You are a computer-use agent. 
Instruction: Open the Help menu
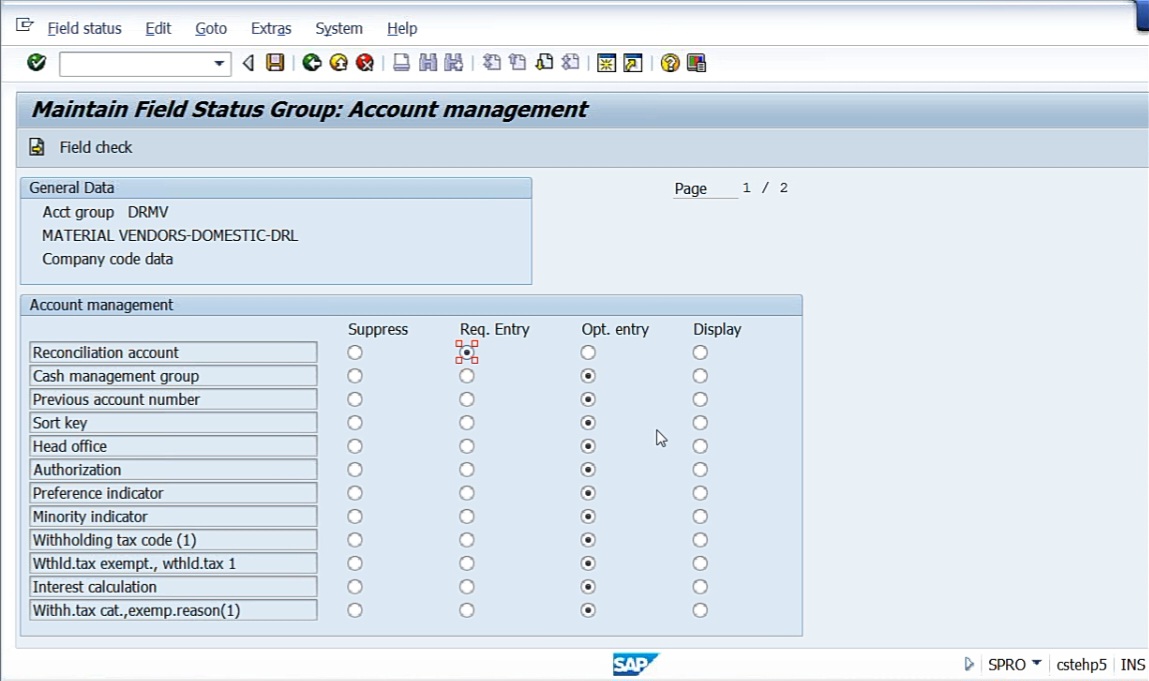point(402,29)
